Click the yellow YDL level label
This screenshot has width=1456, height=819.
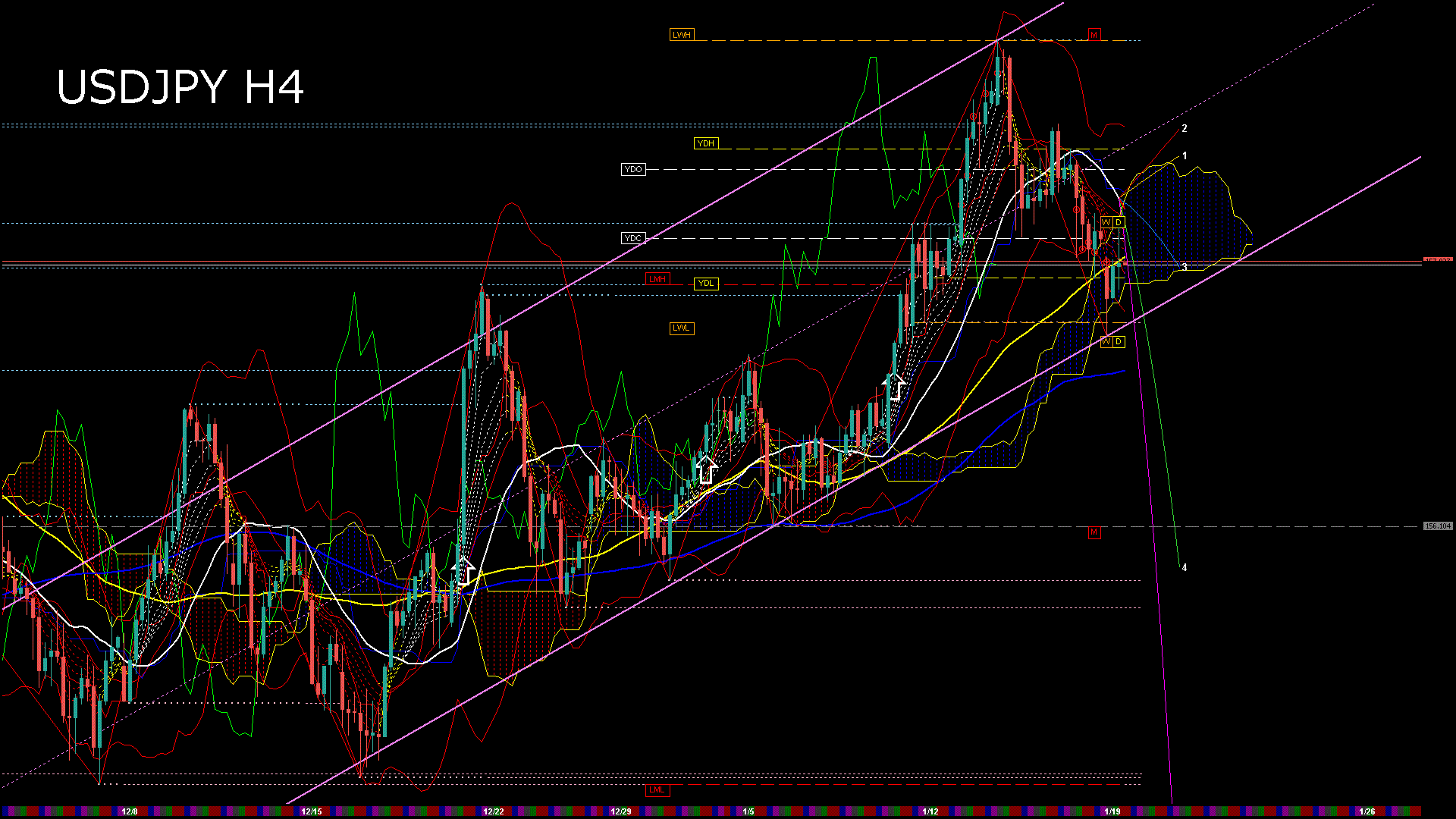point(705,284)
